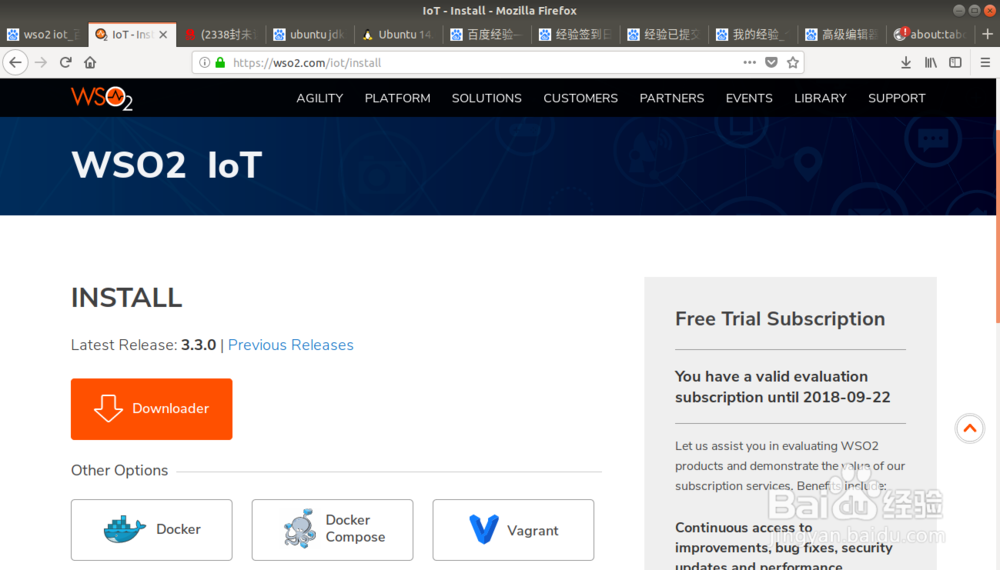The image size is (1000, 570).
Task: Open the PLATFORM menu
Action: point(397,98)
